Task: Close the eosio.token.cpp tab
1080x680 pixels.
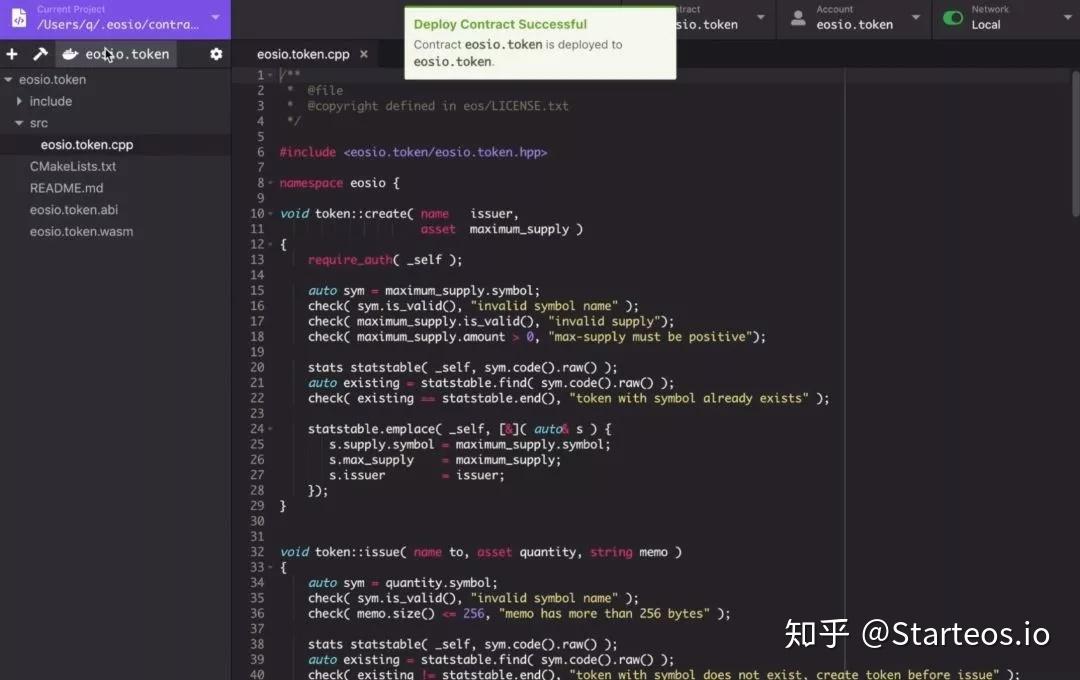Action: click(363, 56)
